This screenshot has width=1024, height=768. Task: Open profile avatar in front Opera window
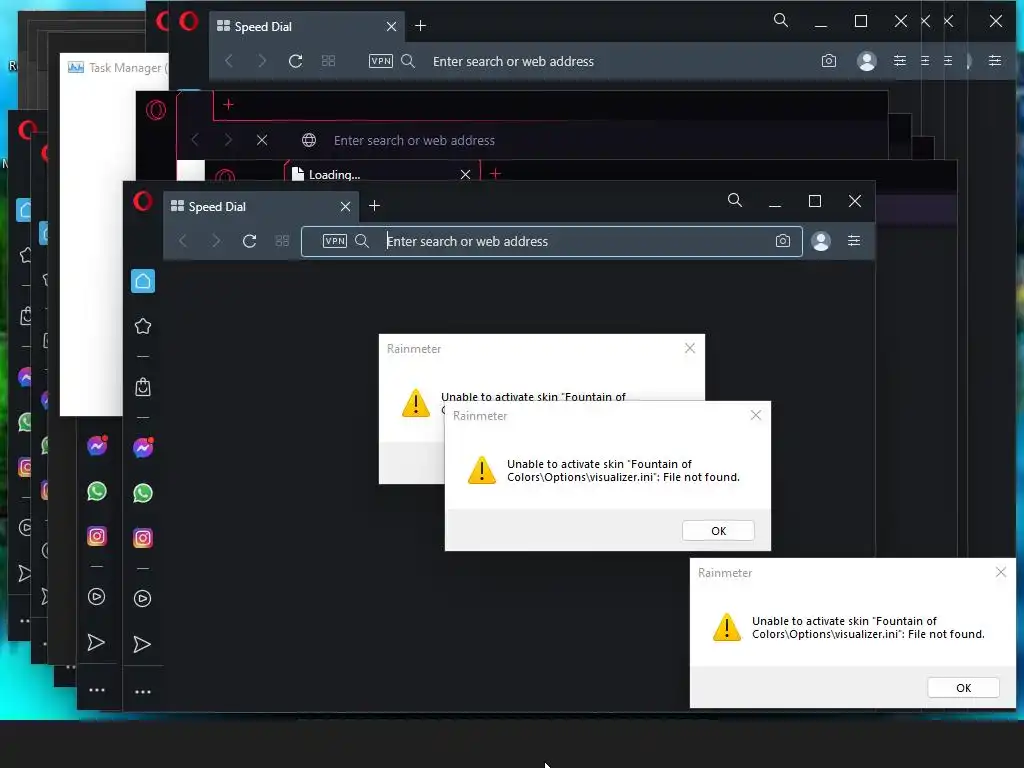click(x=821, y=241)
